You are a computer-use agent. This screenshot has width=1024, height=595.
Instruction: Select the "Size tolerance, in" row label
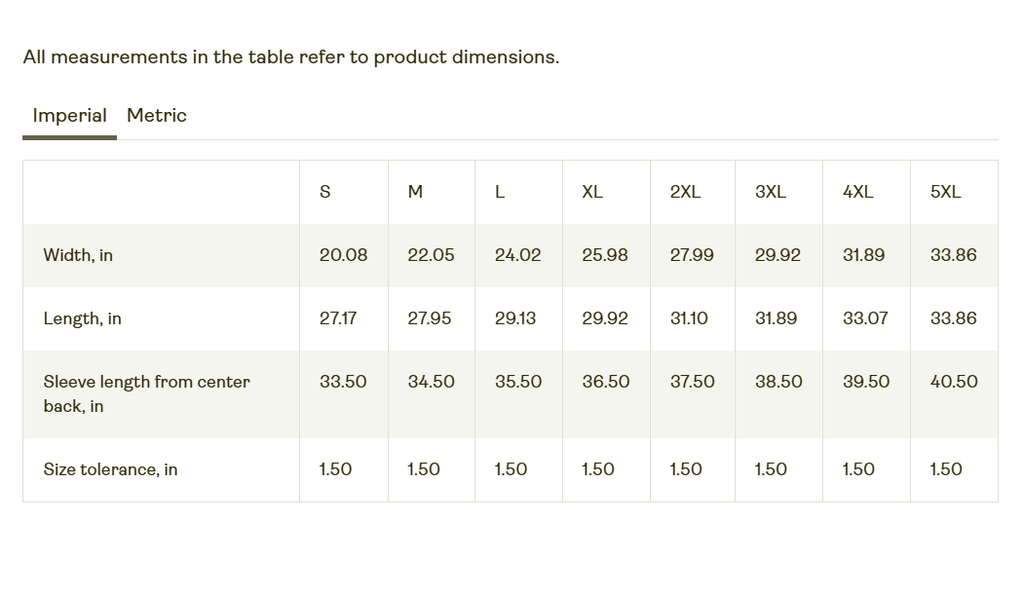coord(110,469)
